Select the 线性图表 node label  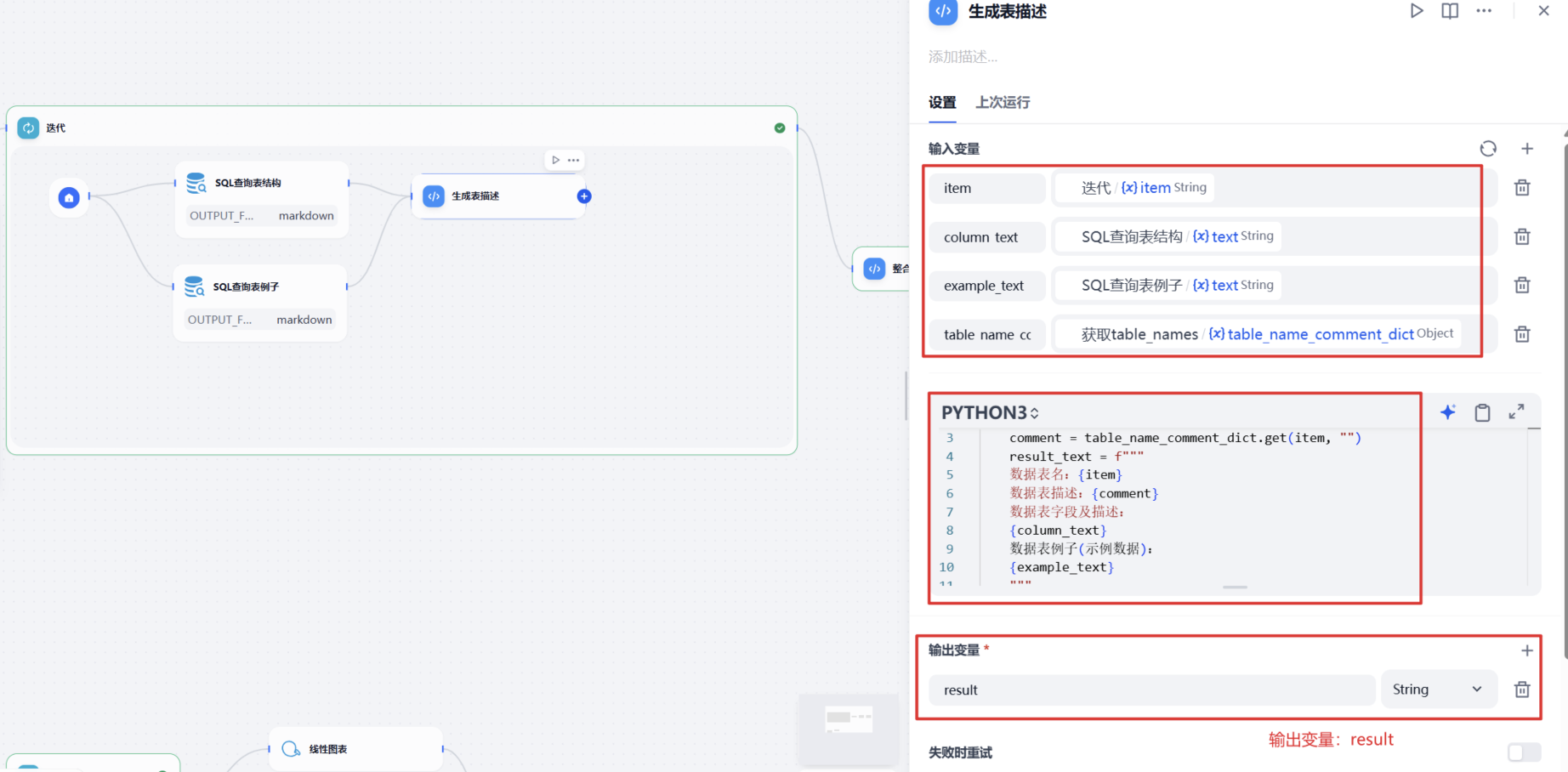click(327, 749)
